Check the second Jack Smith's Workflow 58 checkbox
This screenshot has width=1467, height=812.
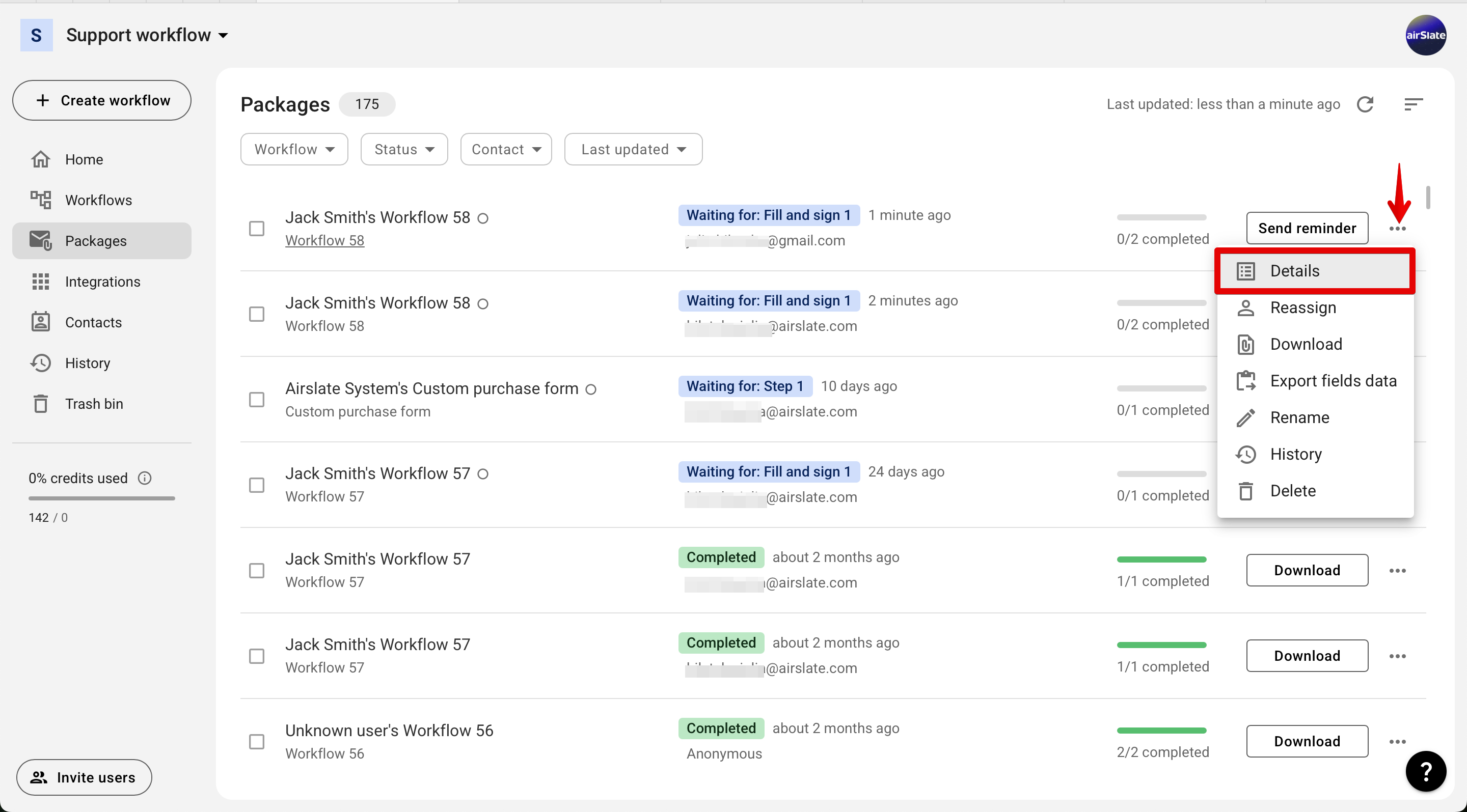(x=257, y=314)
